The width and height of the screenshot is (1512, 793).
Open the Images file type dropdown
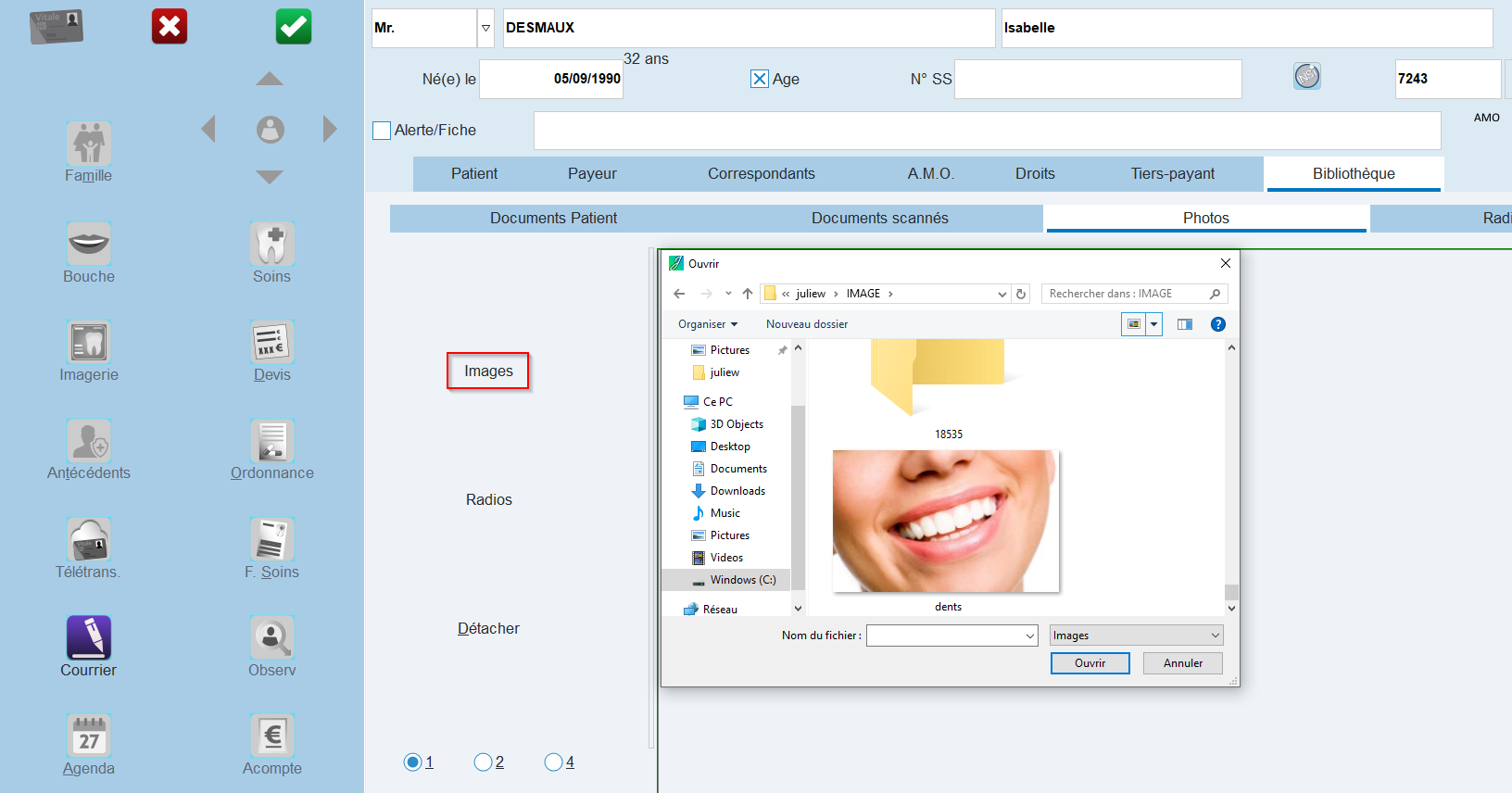[x=1136, y=635]
